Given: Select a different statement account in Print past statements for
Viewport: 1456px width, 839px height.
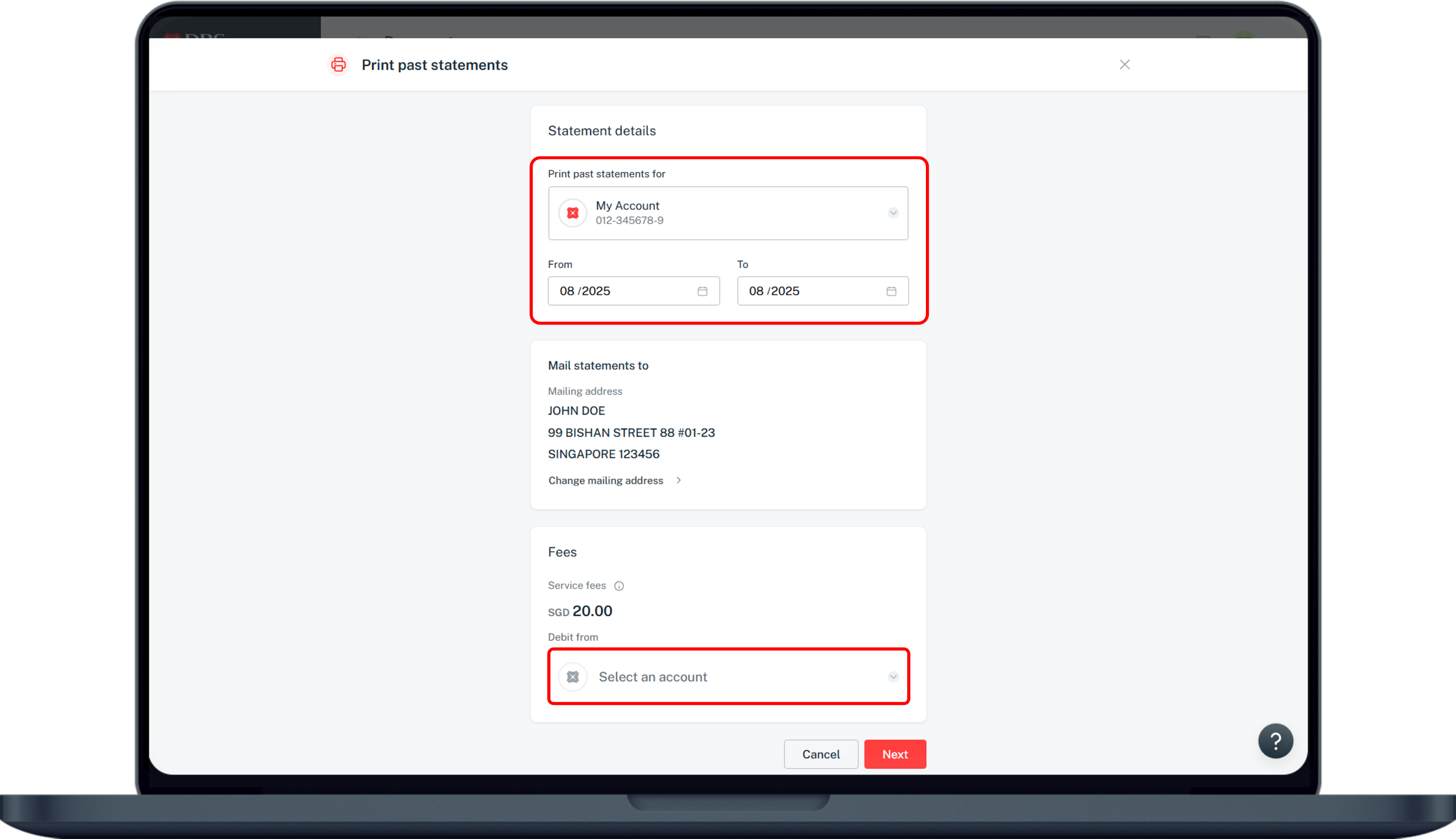Looking at the screenshot, I should 729,213.
